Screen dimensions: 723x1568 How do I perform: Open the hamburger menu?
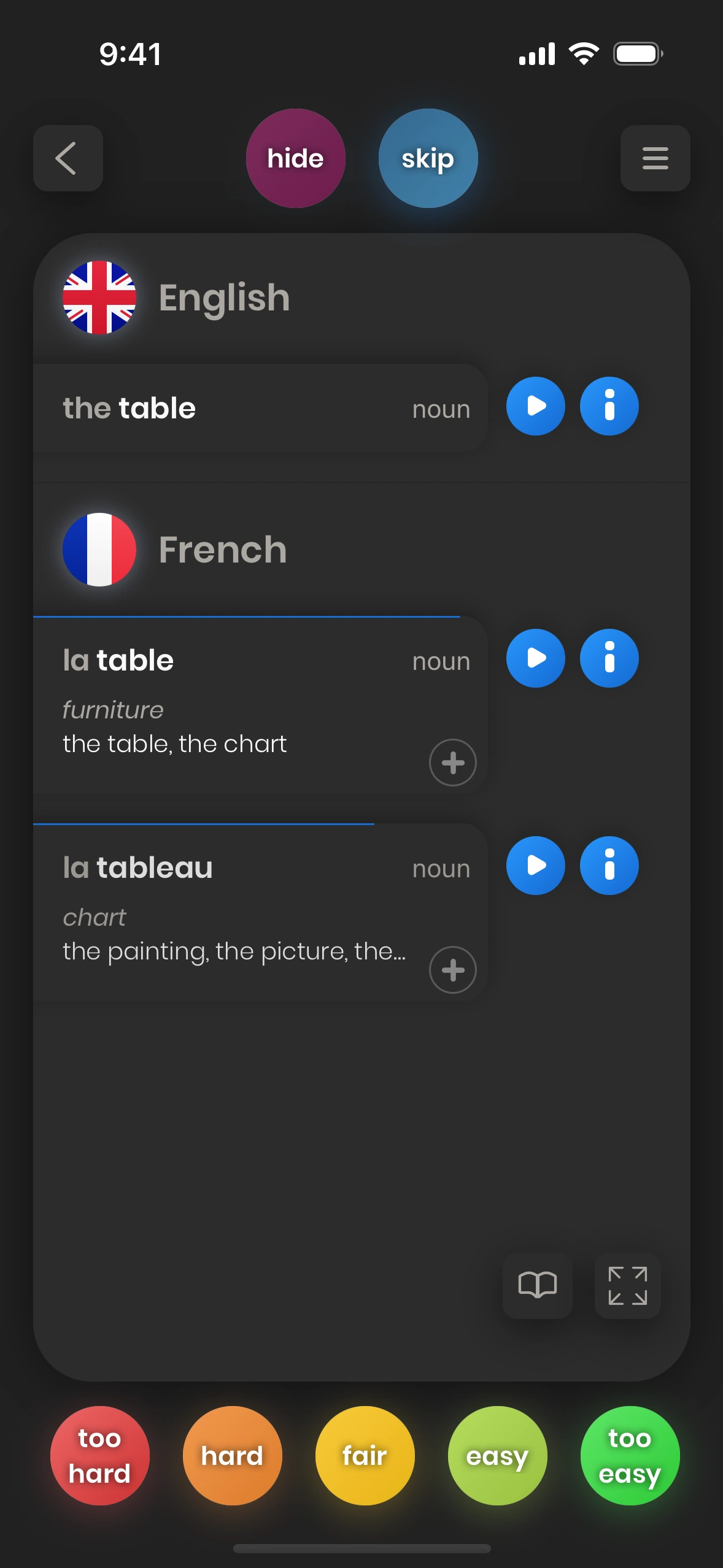tap(655, 158)
